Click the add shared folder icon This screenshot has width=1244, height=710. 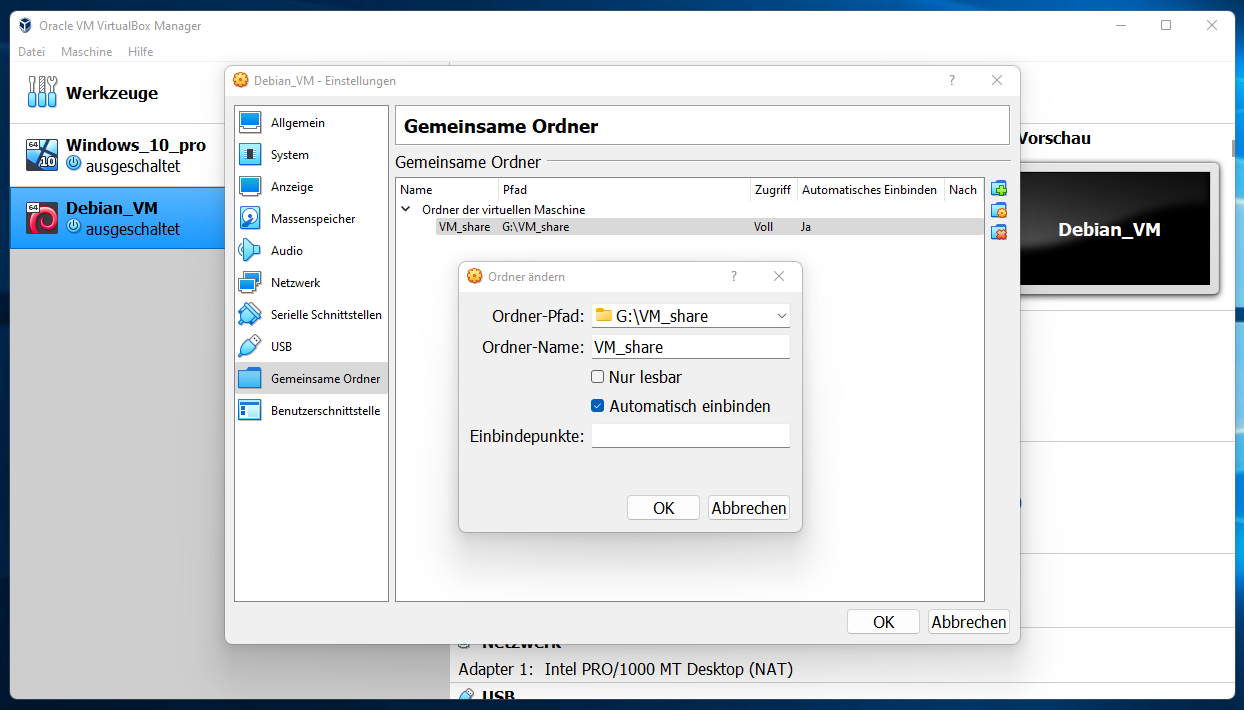coord(998,189)
